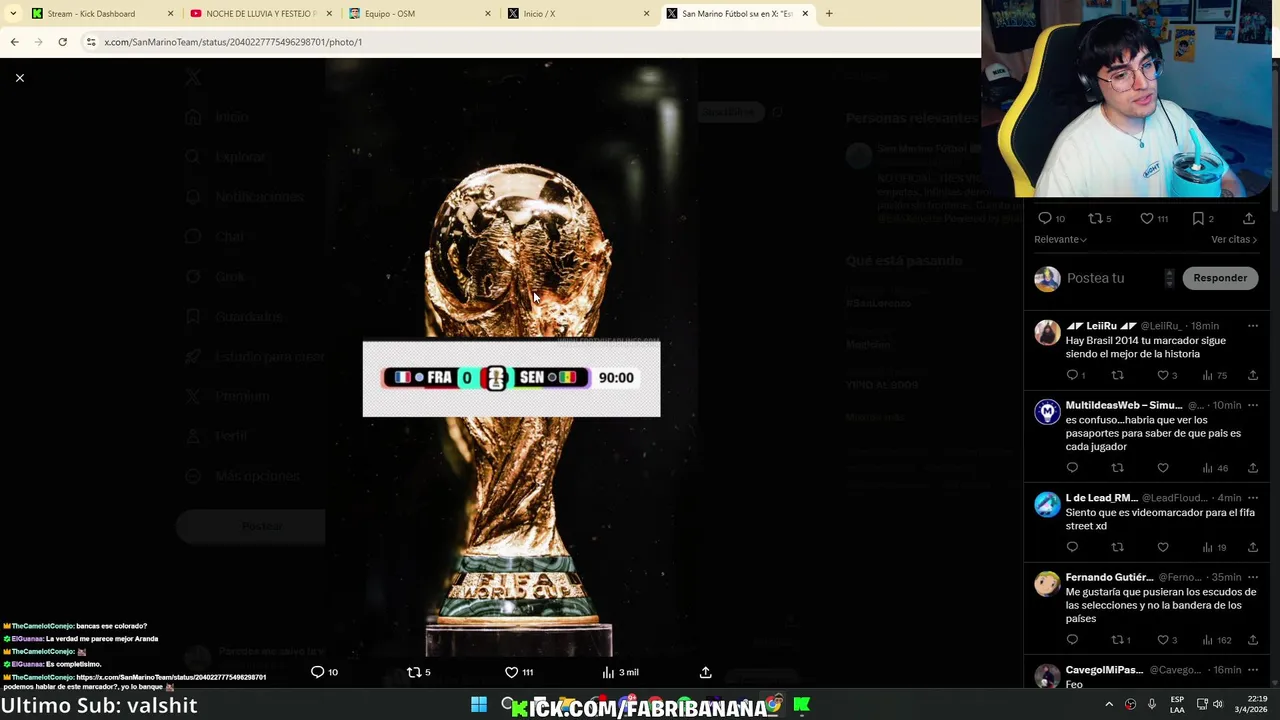Like the post with heart showing 111 in the sidebar
Viewport: 1280px width, 720px height.
tap(1147, 218)
